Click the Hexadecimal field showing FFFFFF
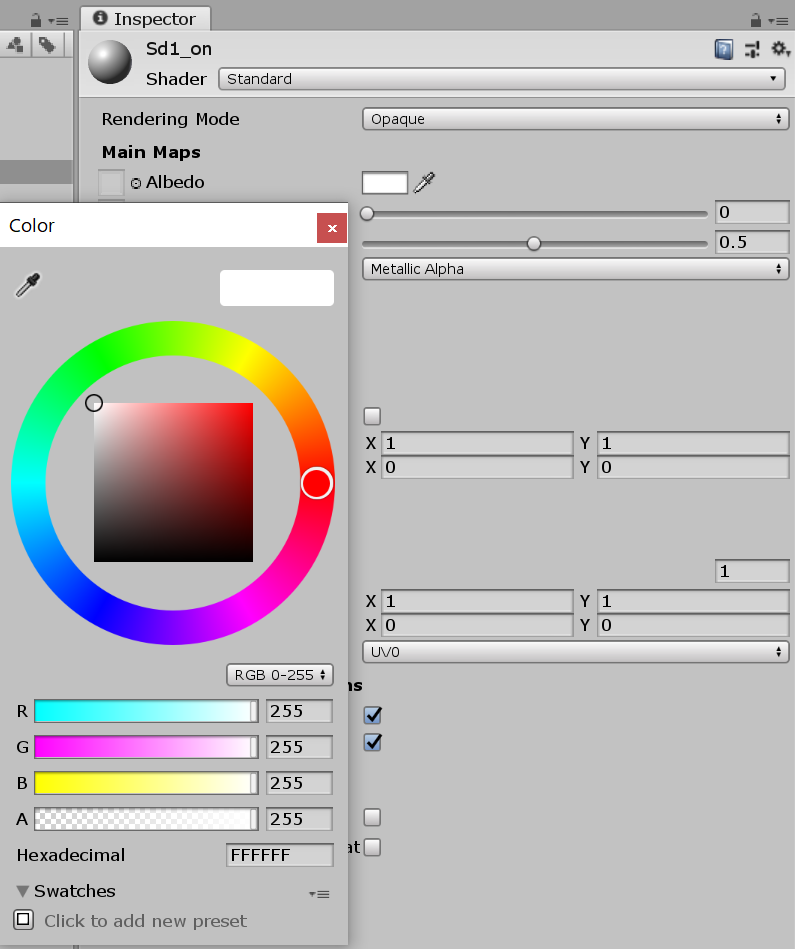795x949 pixels. (280, 855)
